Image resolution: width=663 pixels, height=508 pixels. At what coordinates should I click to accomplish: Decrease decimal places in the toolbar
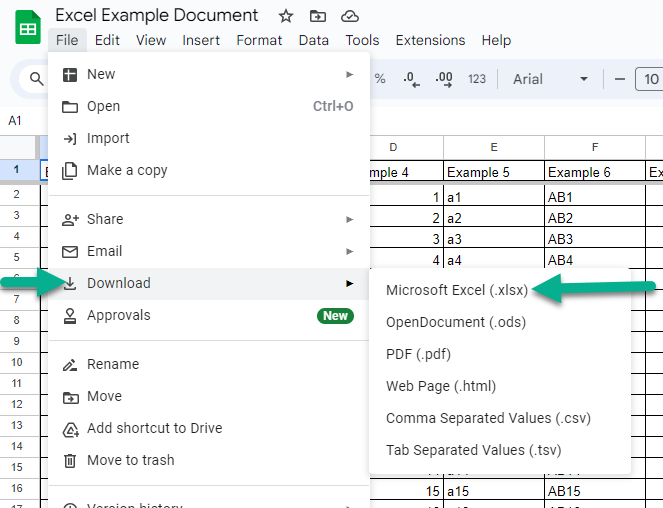point(411,79)
